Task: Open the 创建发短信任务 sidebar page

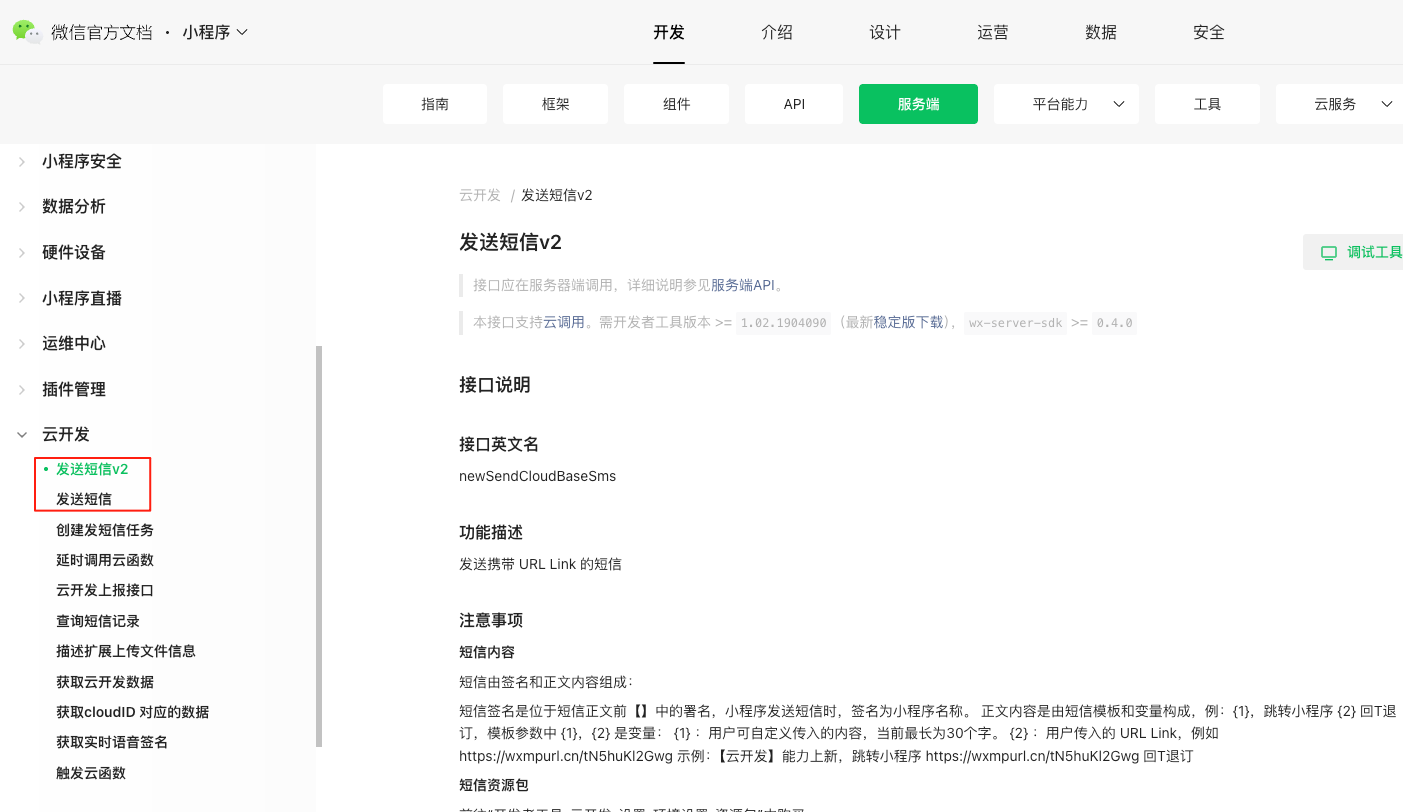Action: click(x=105, y=530)
